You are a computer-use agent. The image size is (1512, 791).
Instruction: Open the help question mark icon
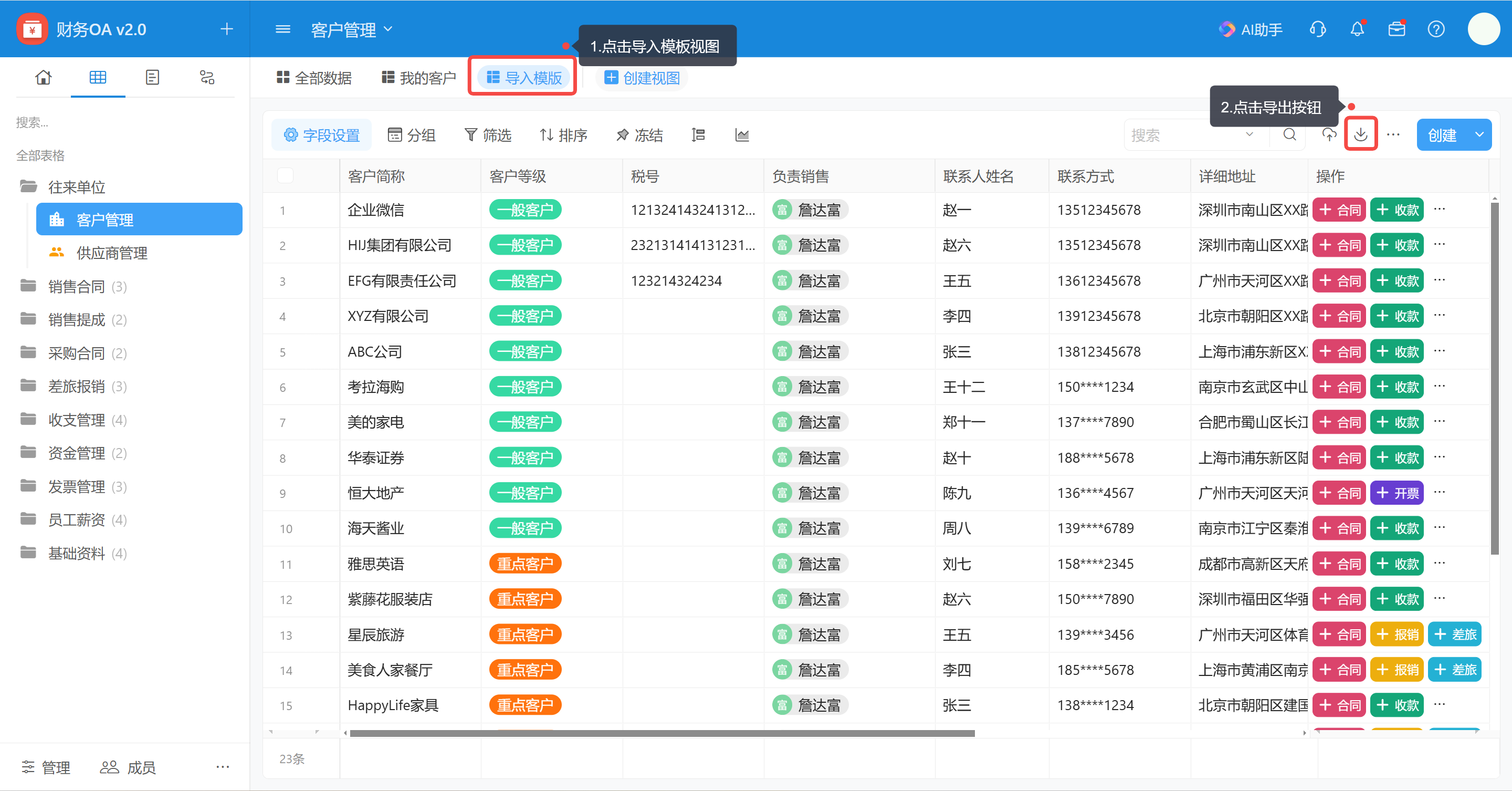coord(1436,29)
